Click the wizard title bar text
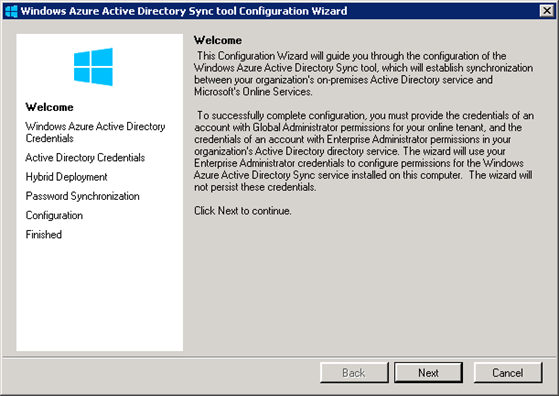This screenshot has height=396, width=559. coord(184,11)
